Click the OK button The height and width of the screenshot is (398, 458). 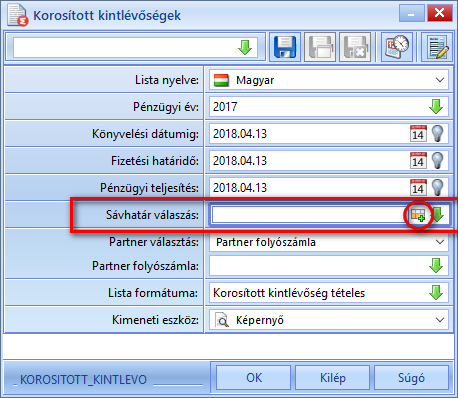pyautogui.click(x=254, y=378)
